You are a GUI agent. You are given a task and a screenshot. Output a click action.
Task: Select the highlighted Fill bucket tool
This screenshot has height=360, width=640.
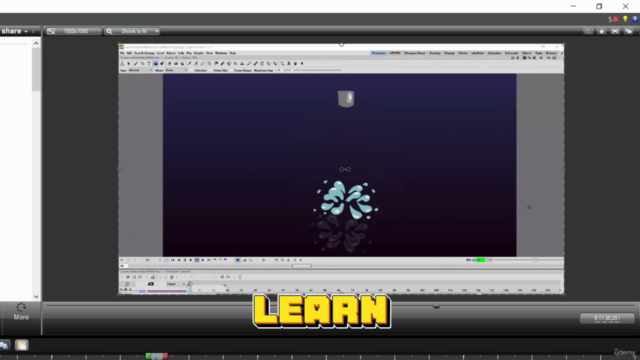coord(155,63)
